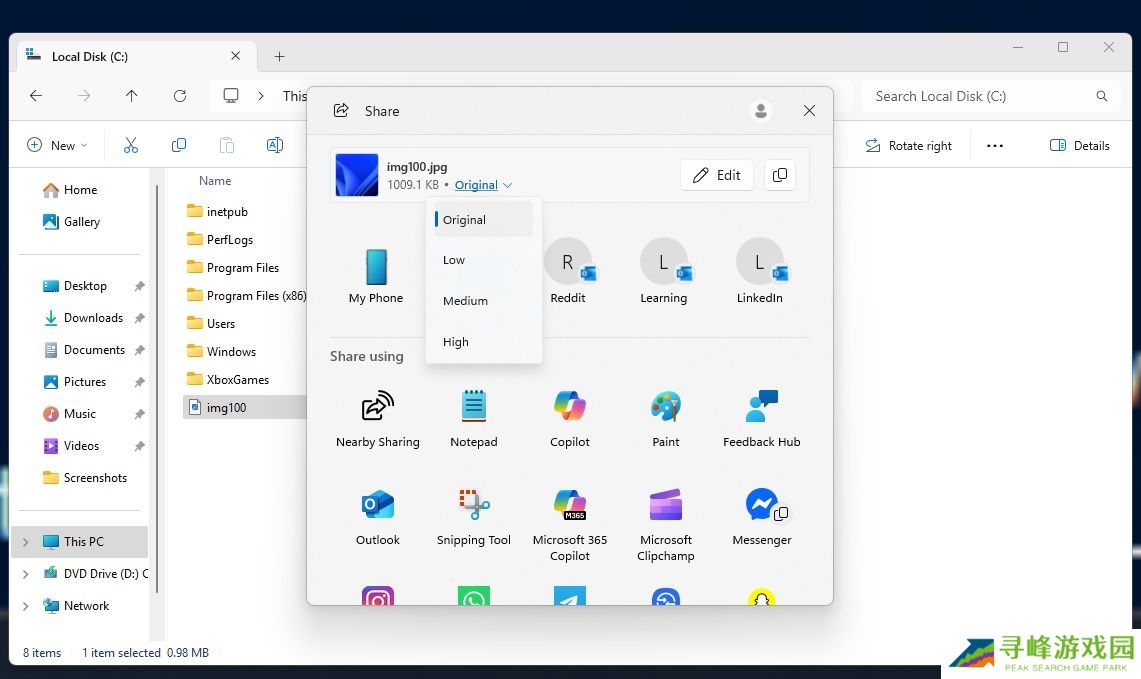Image resolution: width=1141 pixels, height=679 pixels.
Task: Select the img100 file in list
Action: [244, 408]
